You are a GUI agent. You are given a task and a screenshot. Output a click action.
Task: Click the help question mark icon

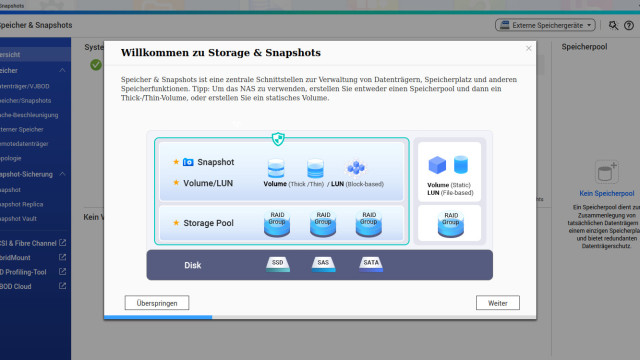(629, 25)
